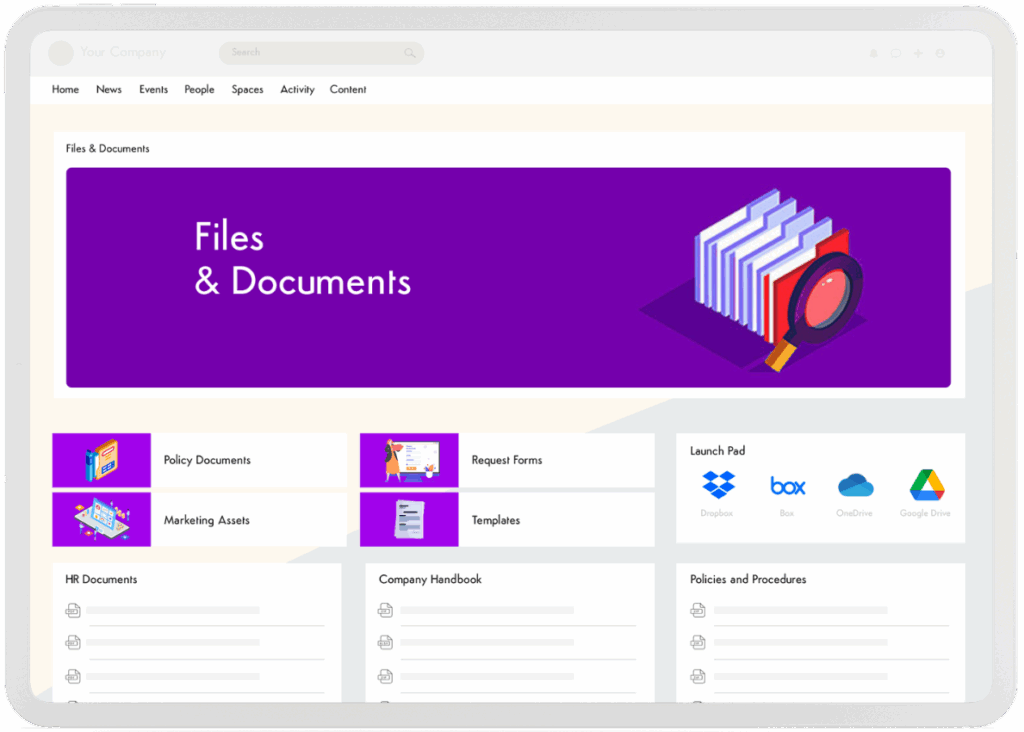This screenshot has width=1024, height=732.
Task: Open the chat messages icon
Action: point(896,53)
